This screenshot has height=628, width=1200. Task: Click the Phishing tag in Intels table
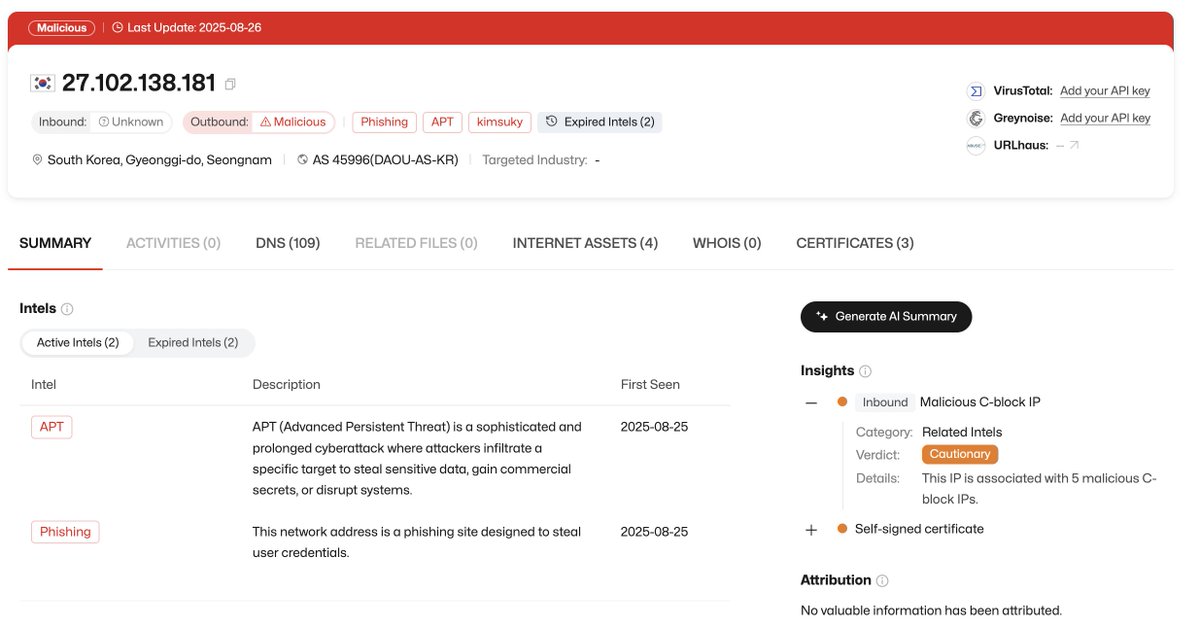click(x=65, y=532)
